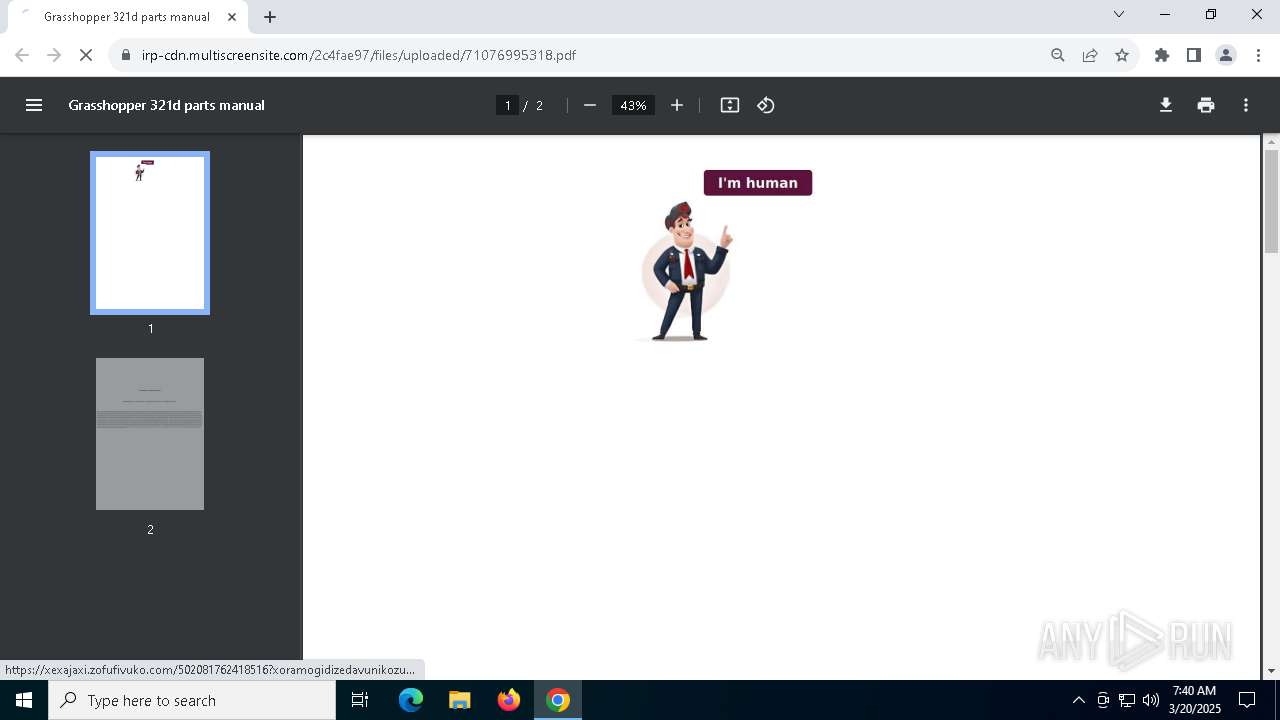Open the system clock and date
The image size is (1280, 720).
click(x=1195, y=700)
